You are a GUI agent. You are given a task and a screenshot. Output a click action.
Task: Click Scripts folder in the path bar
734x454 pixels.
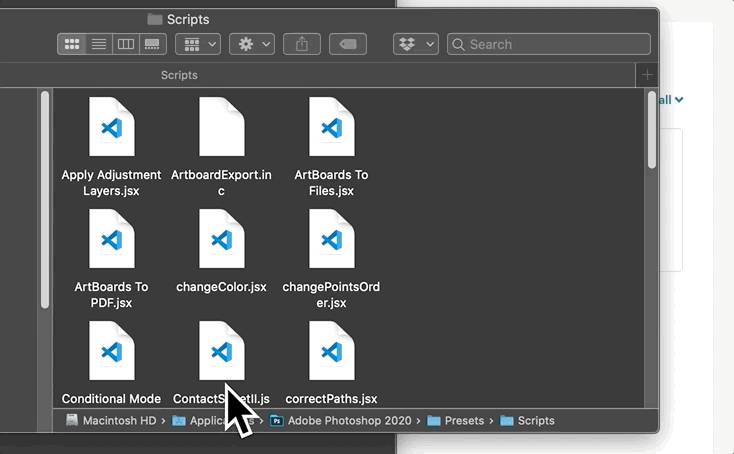528,420
